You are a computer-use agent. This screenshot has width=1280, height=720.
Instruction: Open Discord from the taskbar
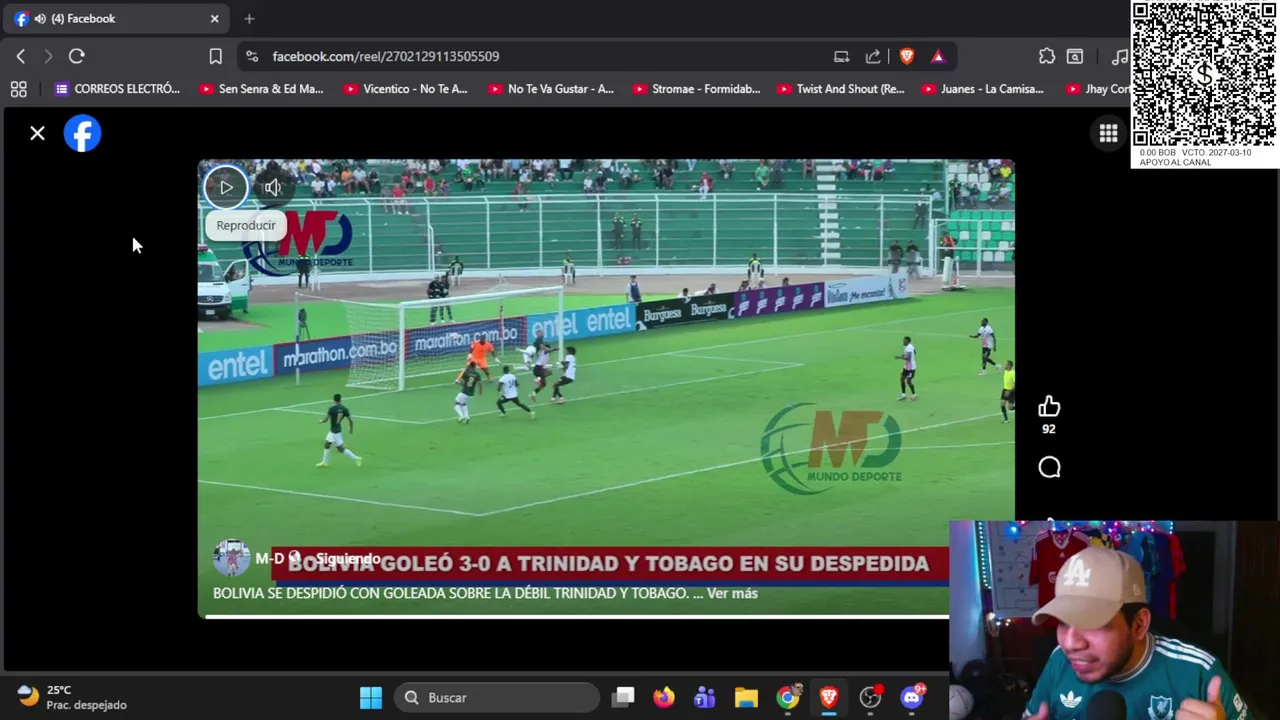pyautogui.click(x=912, y=697)
